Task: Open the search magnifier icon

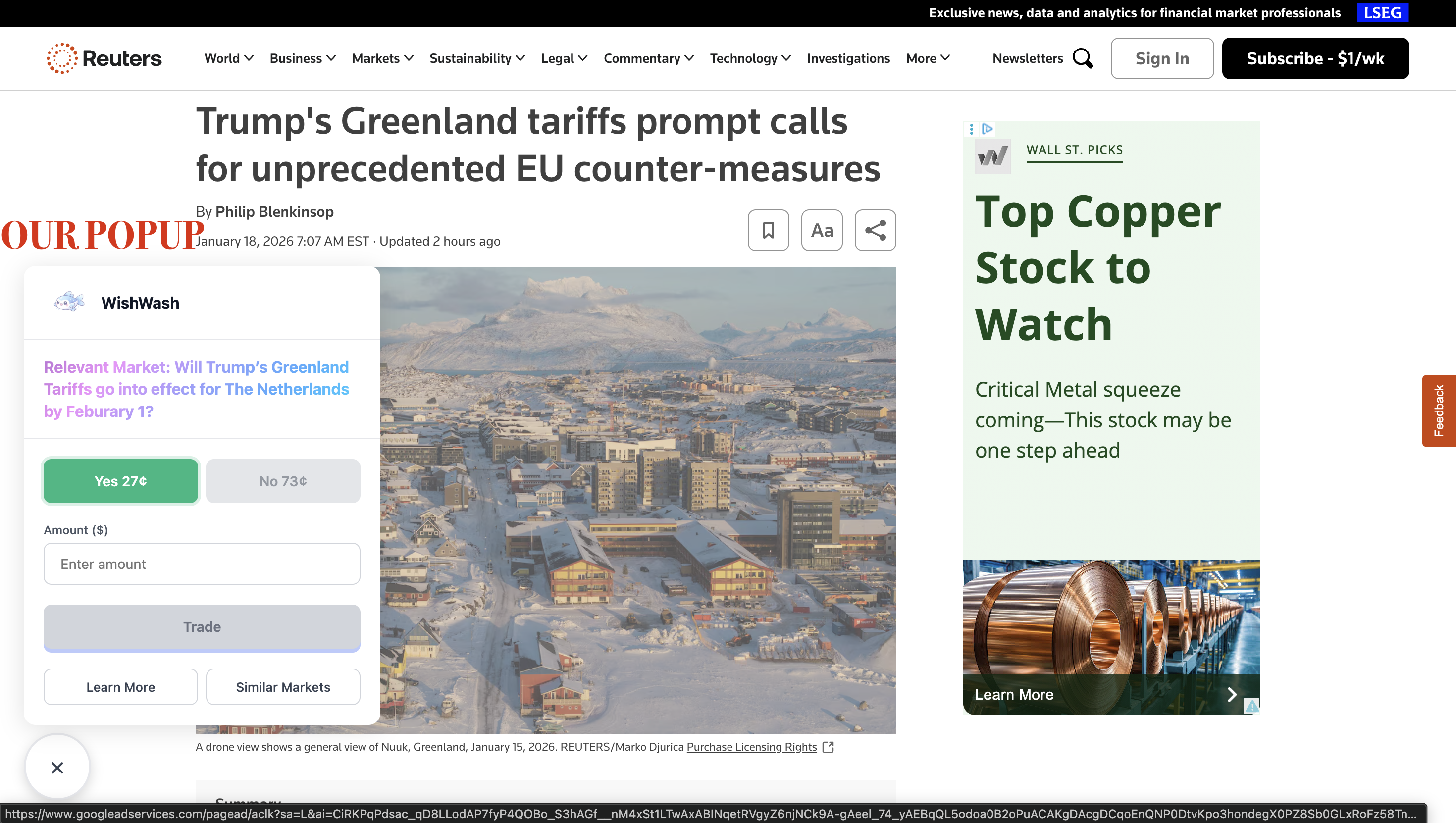Action: tap(1083, 58)
